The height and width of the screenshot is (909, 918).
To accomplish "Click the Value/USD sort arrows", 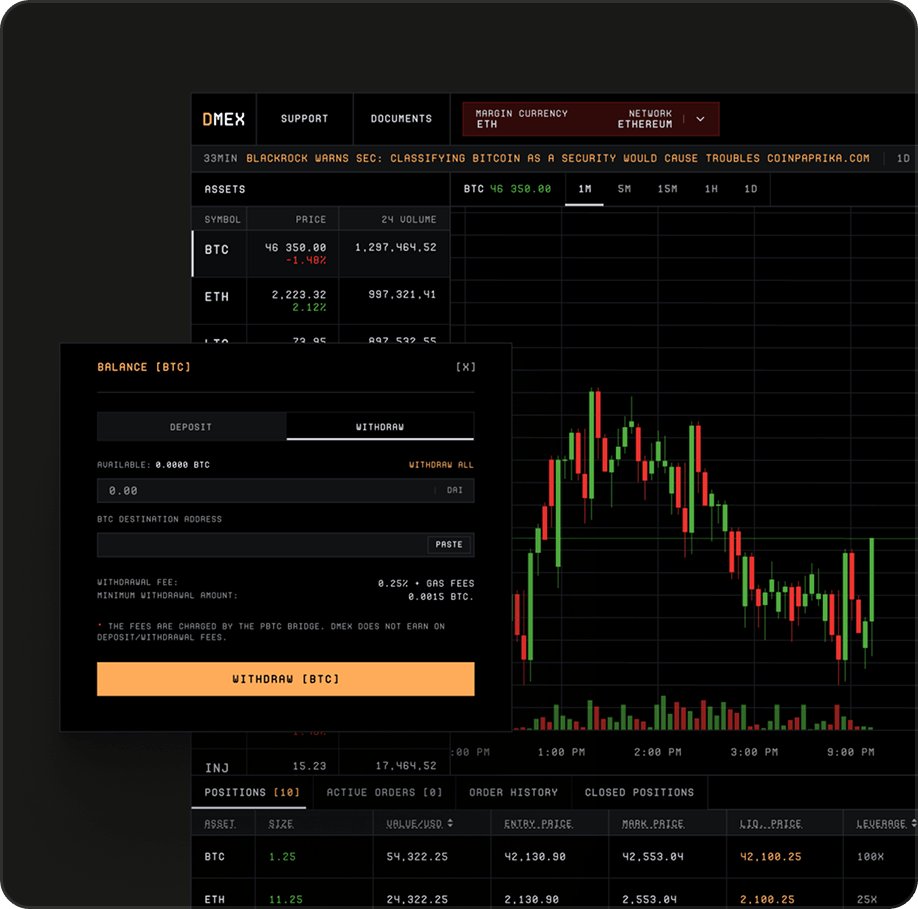I will click(450, 824).
